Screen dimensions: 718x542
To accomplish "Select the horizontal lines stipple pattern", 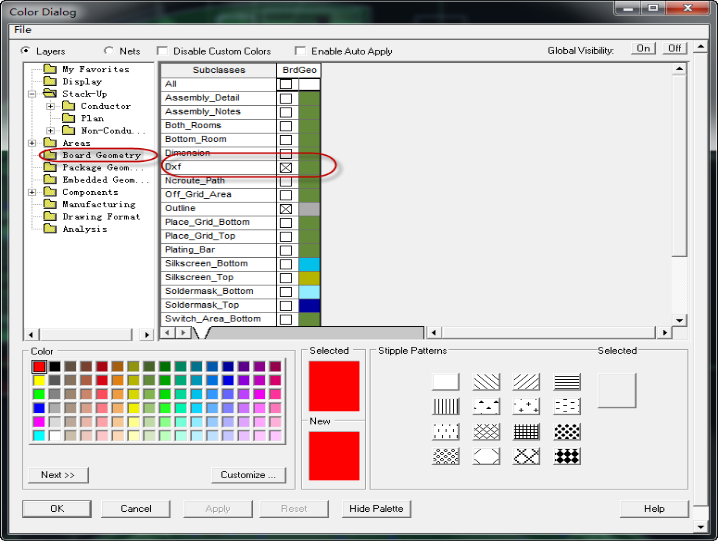I will coord(567,381).
